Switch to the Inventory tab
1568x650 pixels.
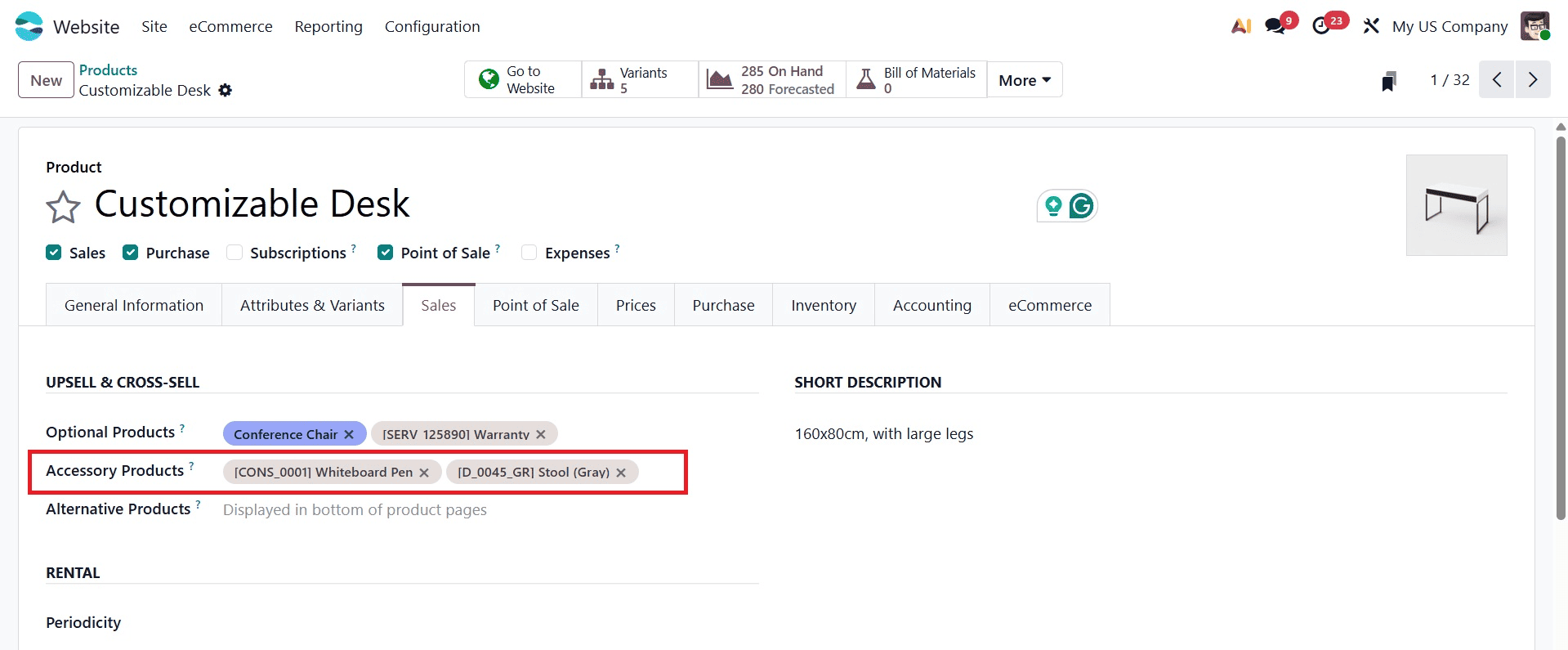(x=824, y=305)
